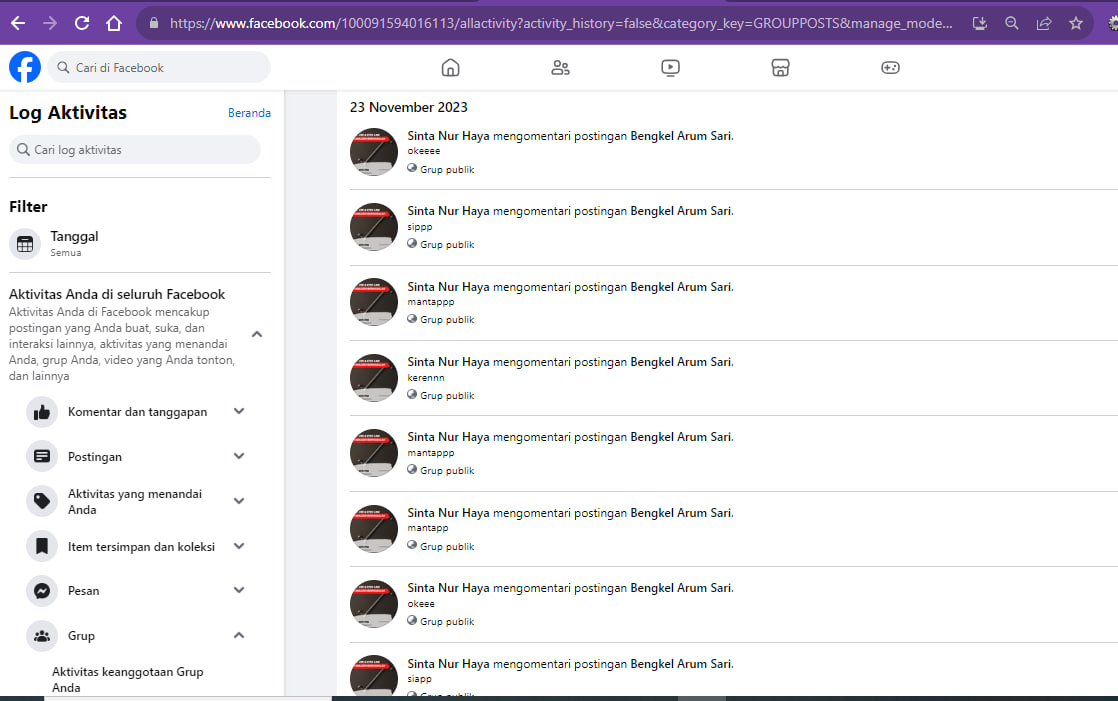The image size is (1118, 701).
Task: Open the Watch video tab icon
Action: tap(670, 68)
